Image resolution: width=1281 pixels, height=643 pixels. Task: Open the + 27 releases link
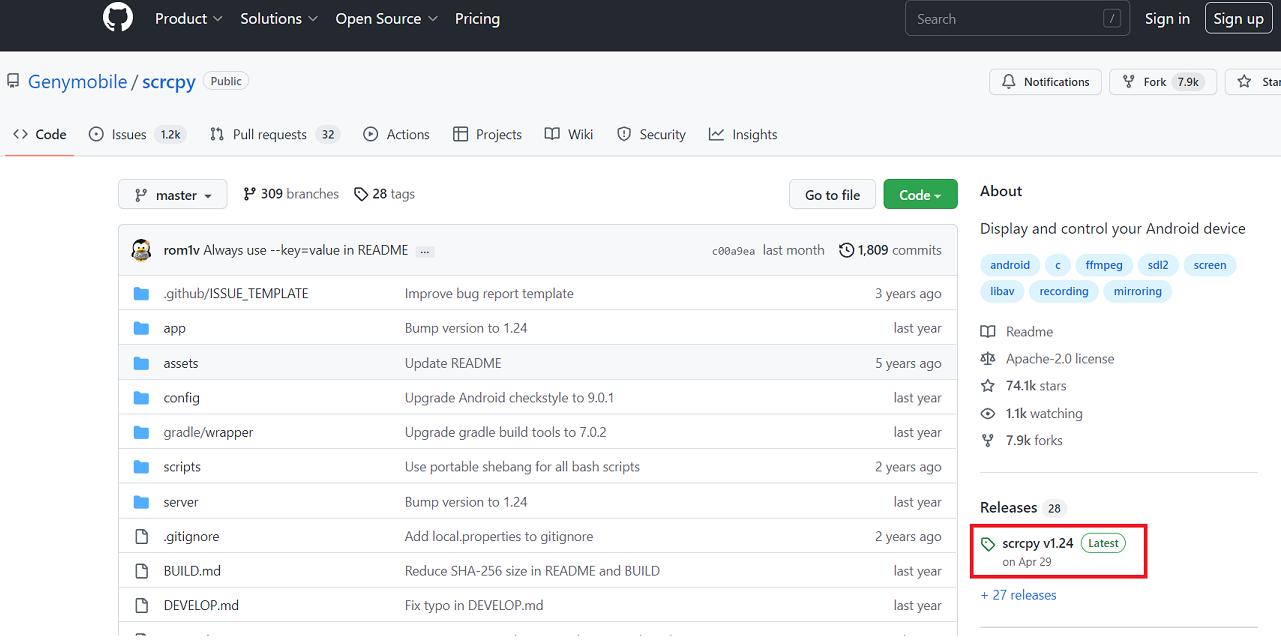click(x=1018, y=595)
